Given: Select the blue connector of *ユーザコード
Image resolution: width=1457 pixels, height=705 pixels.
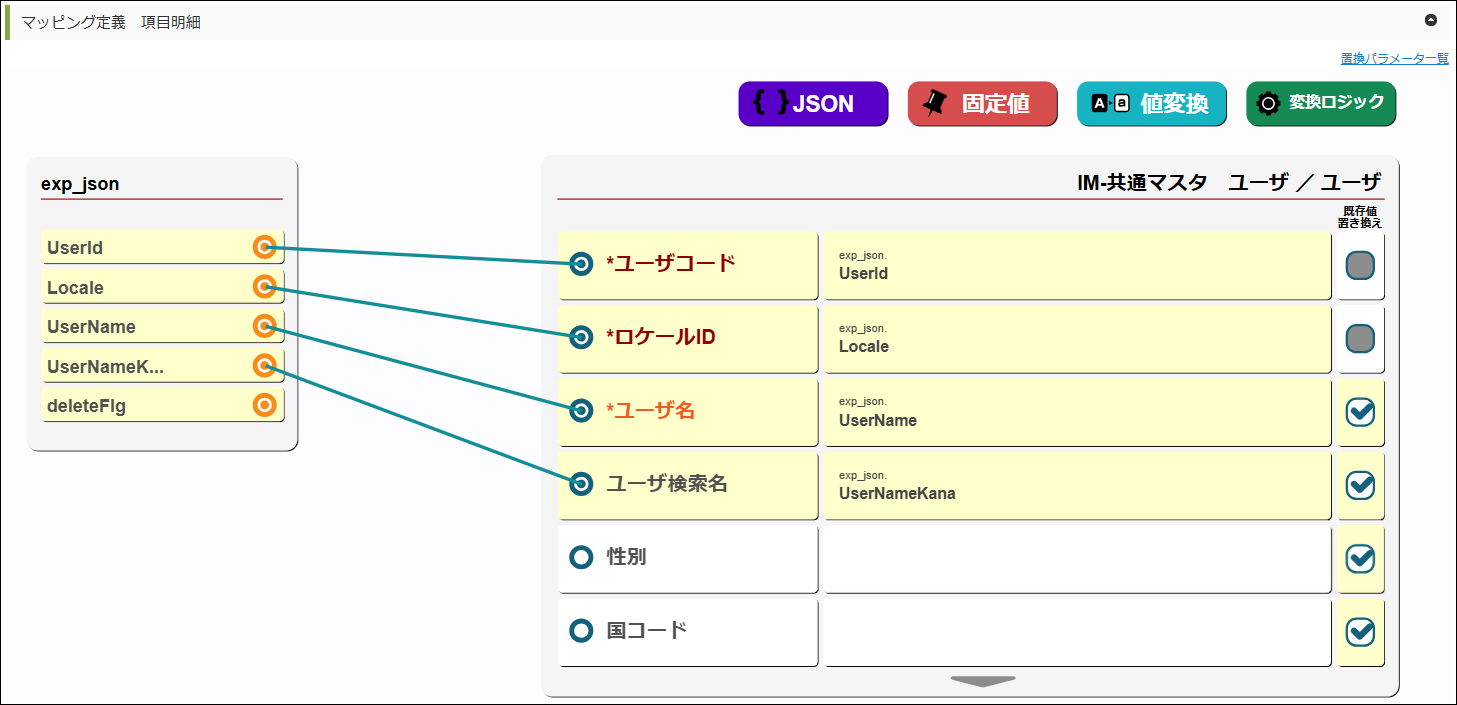Looking at the screenshot, I should click(x=581, y=264).
